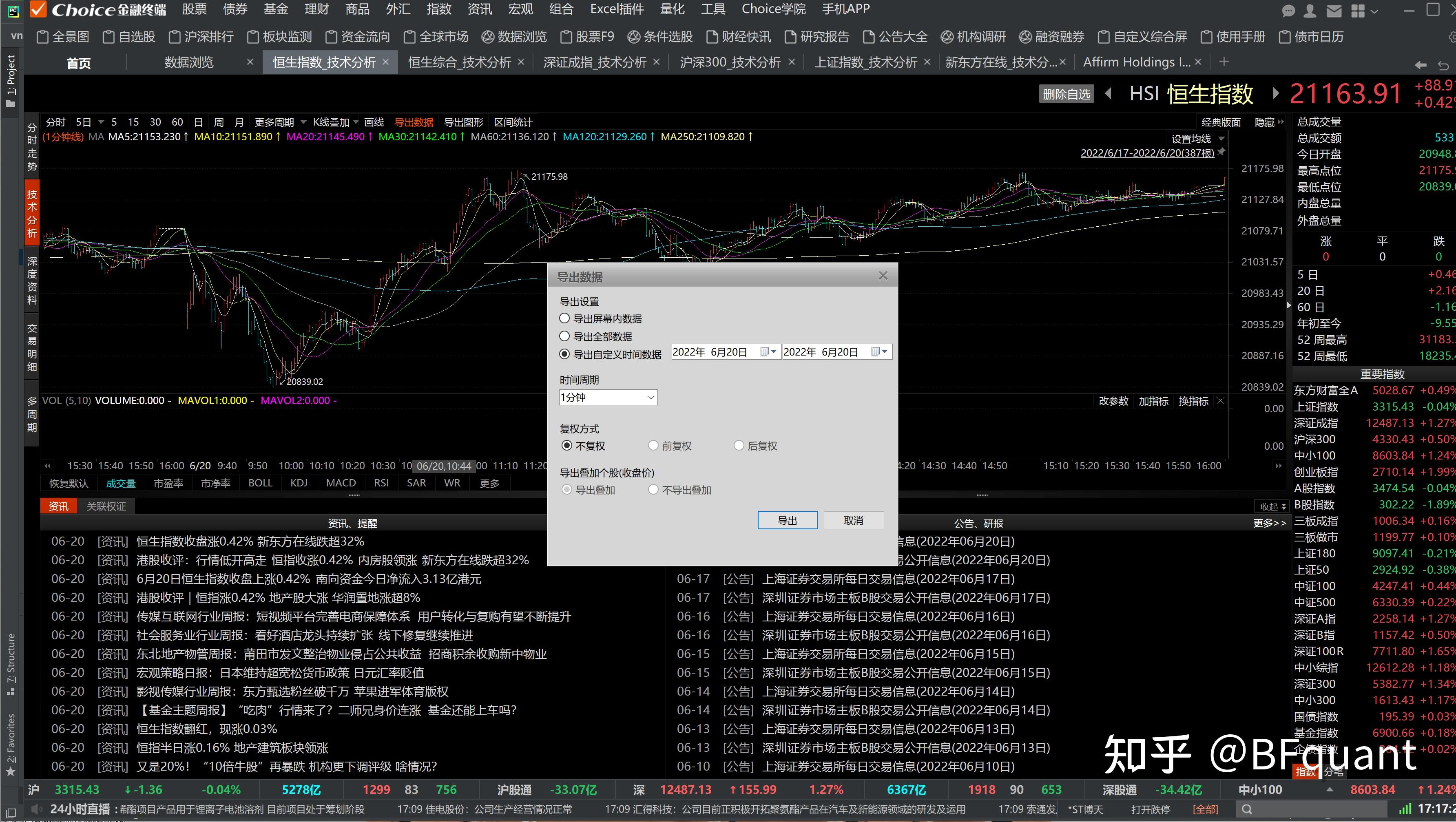Image resolution: width=1456 pixels, height=822 pixels.
Task: Open 股票F9 toolbar shortcut
Action: click(x=587, y=37)
